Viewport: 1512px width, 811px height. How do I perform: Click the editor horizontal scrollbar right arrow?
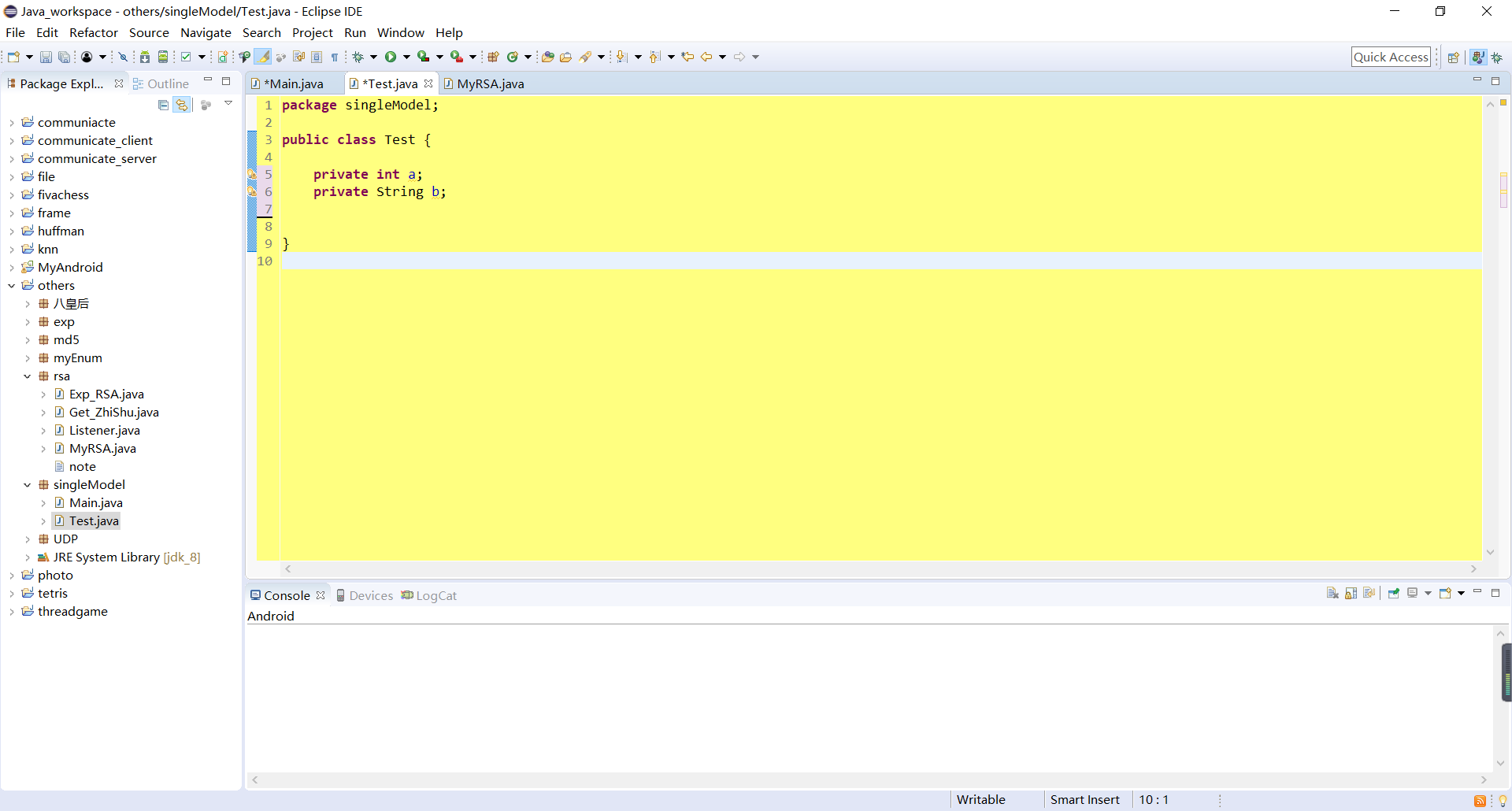(x=1473, y=568)
